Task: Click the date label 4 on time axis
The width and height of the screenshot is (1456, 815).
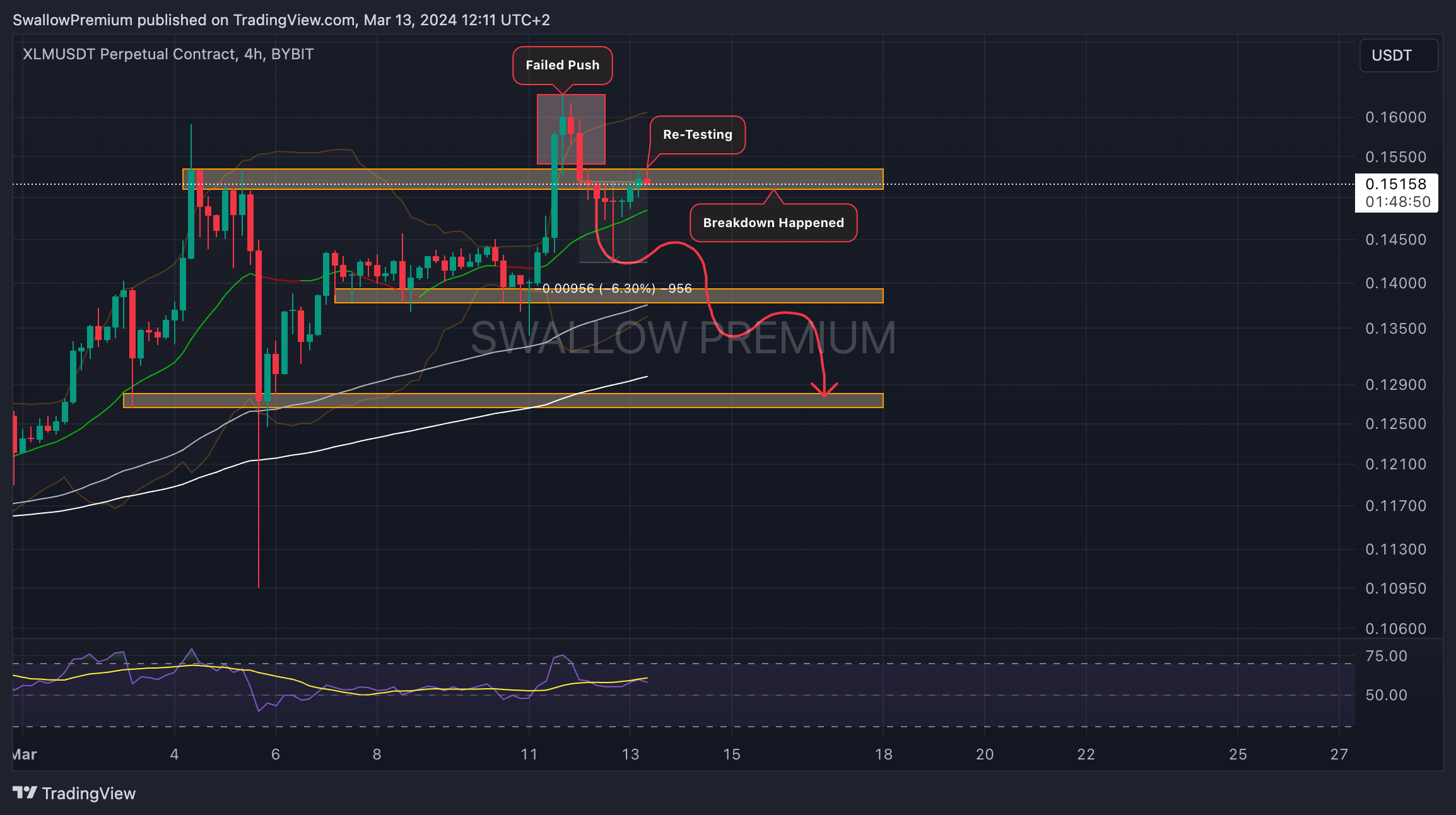Action: coord(175,754)
